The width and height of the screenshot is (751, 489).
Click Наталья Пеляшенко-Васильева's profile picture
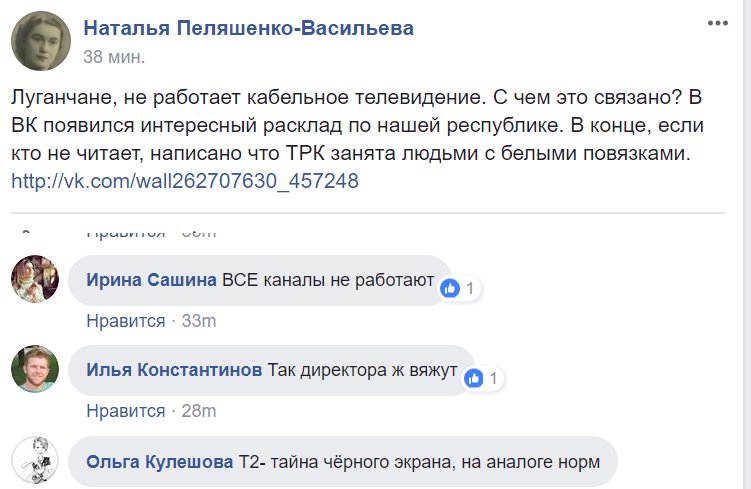pyautogui.click(x=41, y=43)
